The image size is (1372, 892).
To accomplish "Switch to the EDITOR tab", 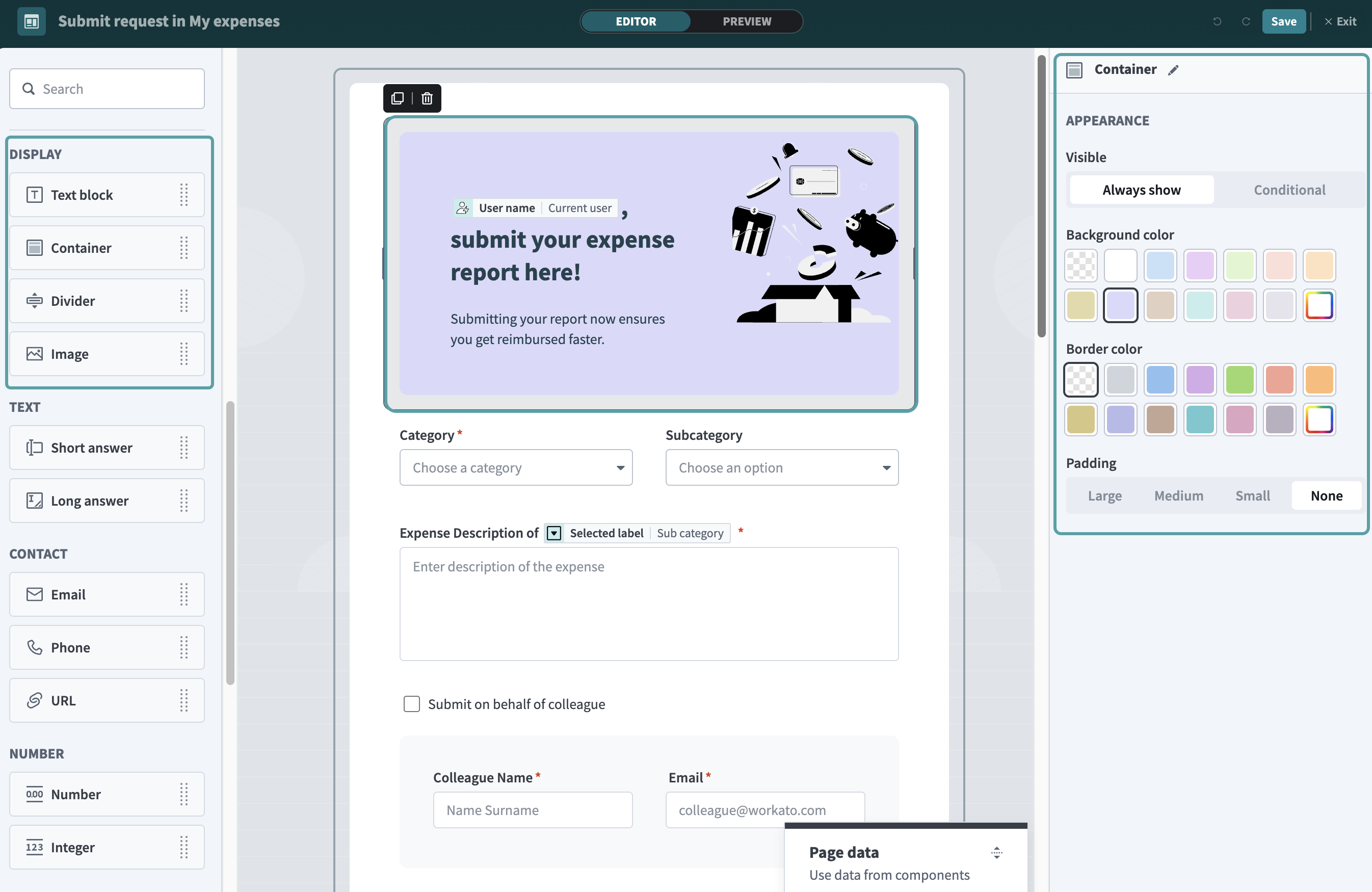I will click(635, 21).
